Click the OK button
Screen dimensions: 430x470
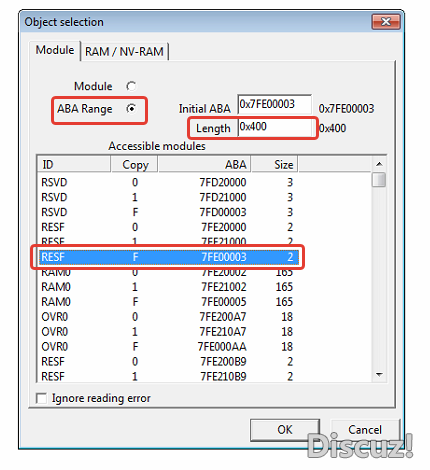tap(285, 430)
